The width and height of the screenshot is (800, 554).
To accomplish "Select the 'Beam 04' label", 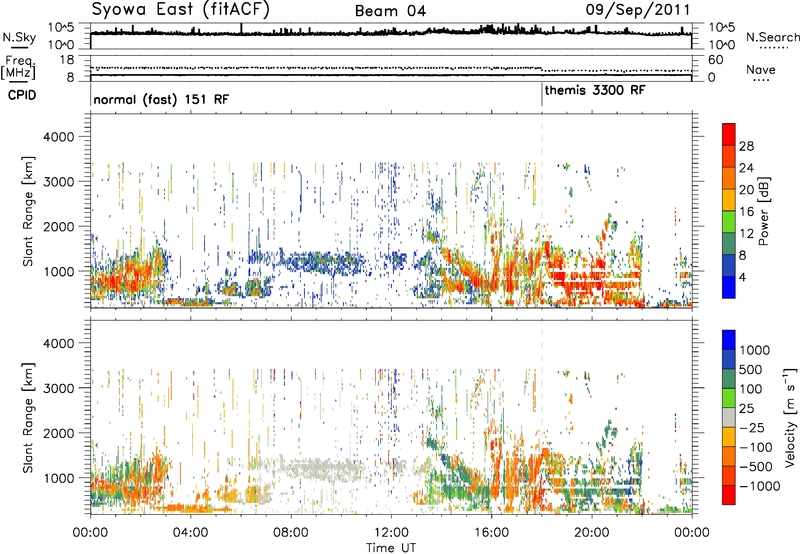I will click(x=390, y=11).
